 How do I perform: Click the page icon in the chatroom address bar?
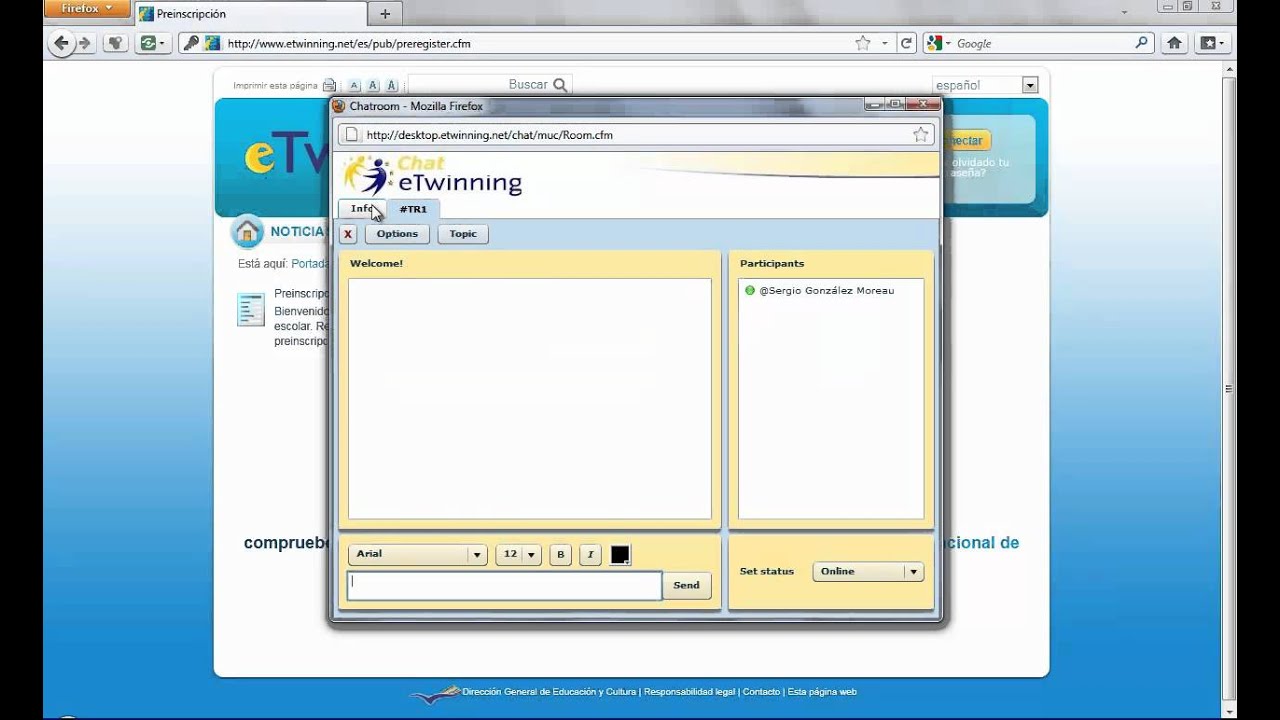[x=352, y=134]
